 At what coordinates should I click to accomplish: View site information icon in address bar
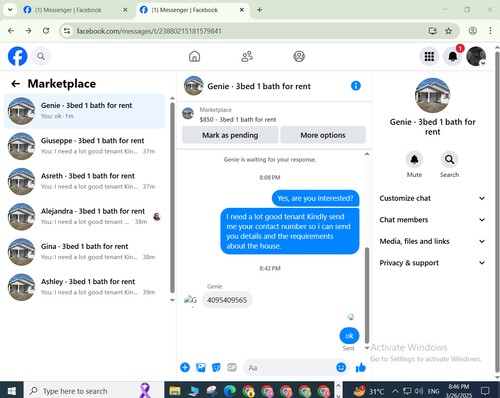click(67, 31)
